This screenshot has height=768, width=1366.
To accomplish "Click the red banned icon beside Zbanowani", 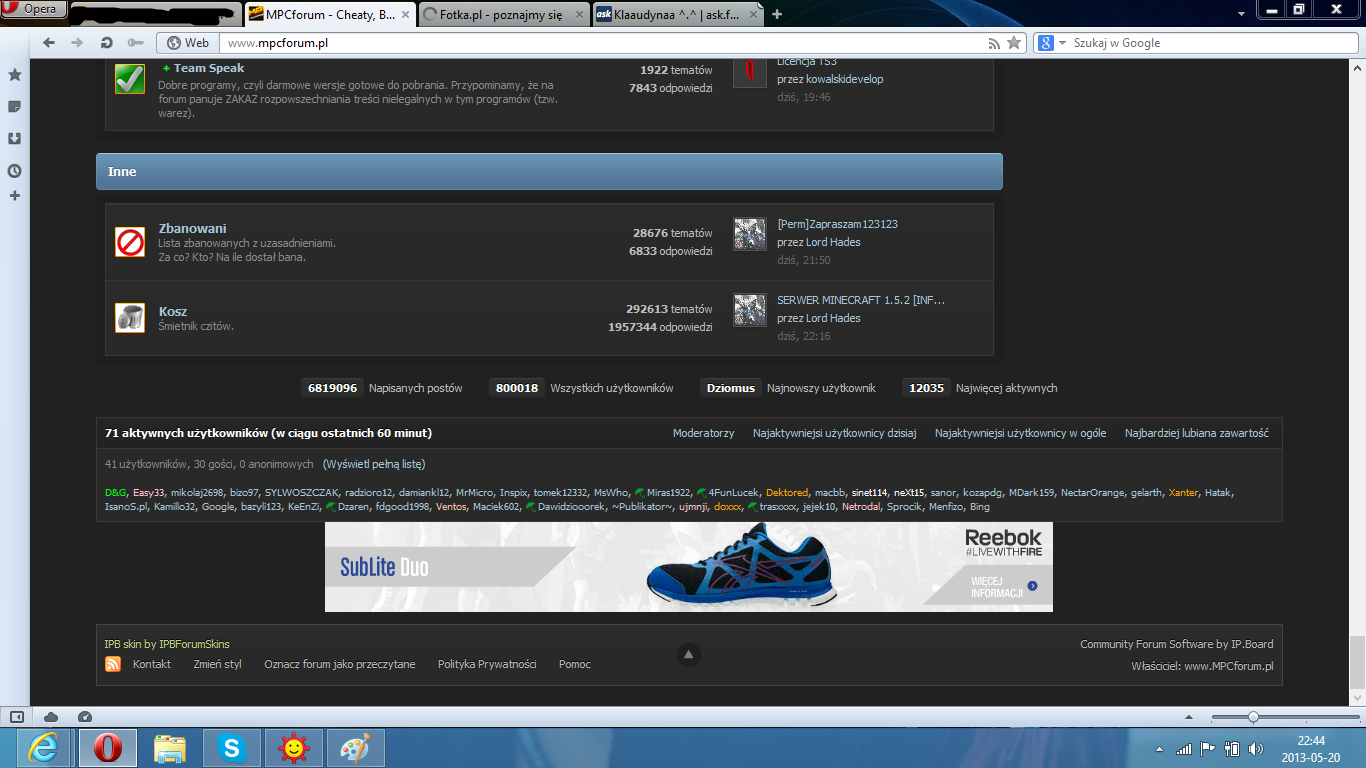I will pos(130,242).
